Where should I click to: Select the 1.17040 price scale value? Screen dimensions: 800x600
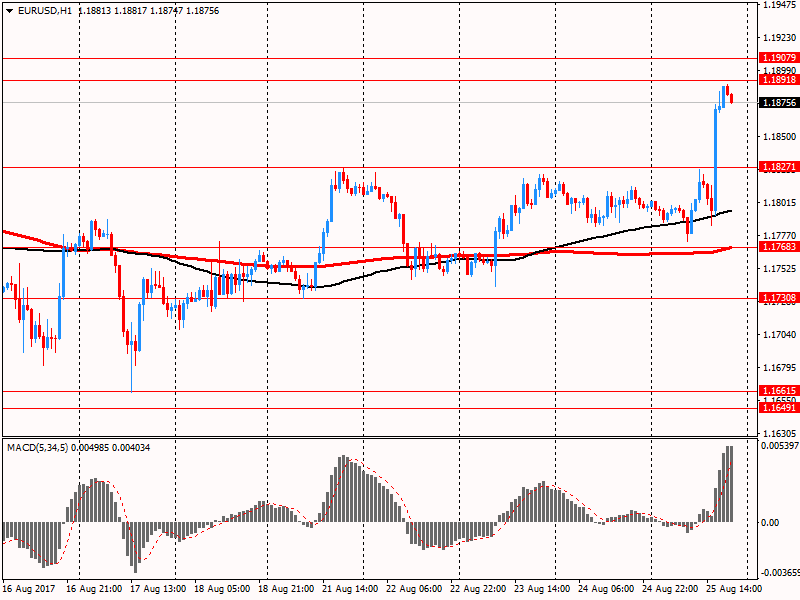coord(780,335)
